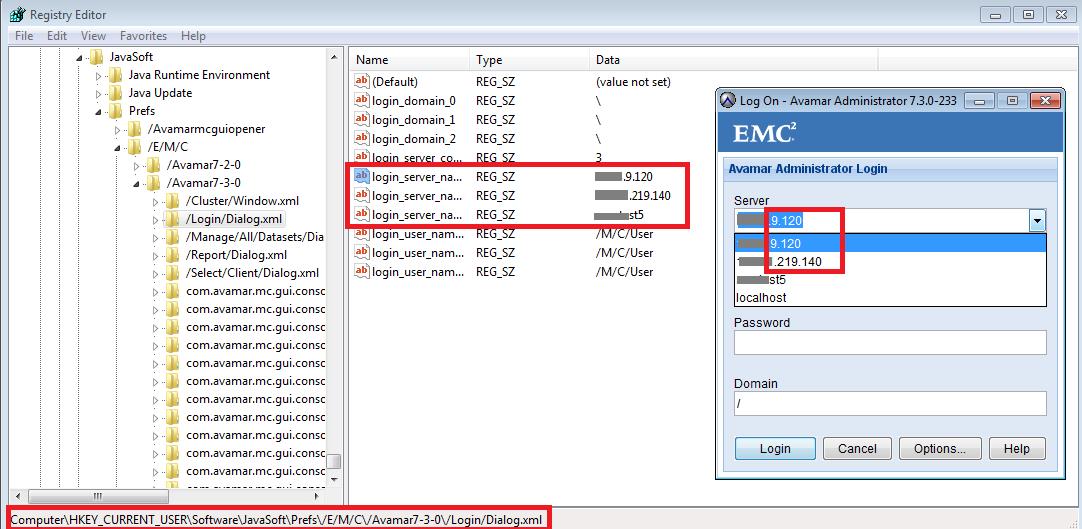Click the EMC logo in login dialog
The height and width of the screenshot is (529, 1082).
click(x=765, y=132)
